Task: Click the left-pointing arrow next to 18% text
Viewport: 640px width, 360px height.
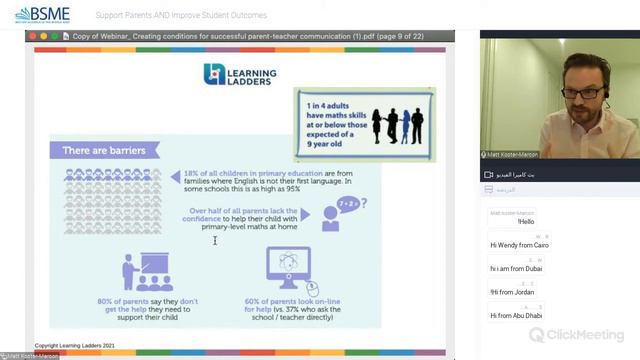Action: 176,177
